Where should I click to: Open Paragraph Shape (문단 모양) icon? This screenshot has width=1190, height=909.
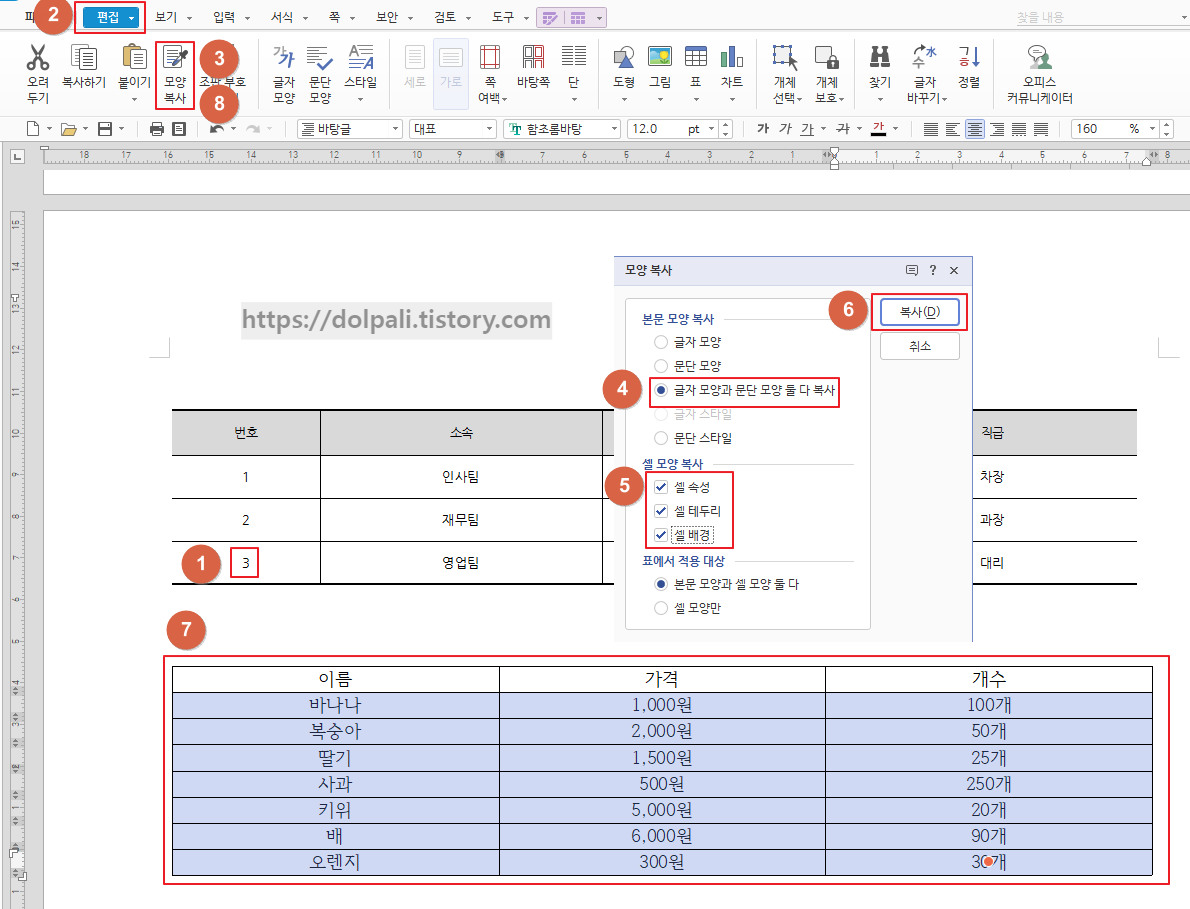320,58
